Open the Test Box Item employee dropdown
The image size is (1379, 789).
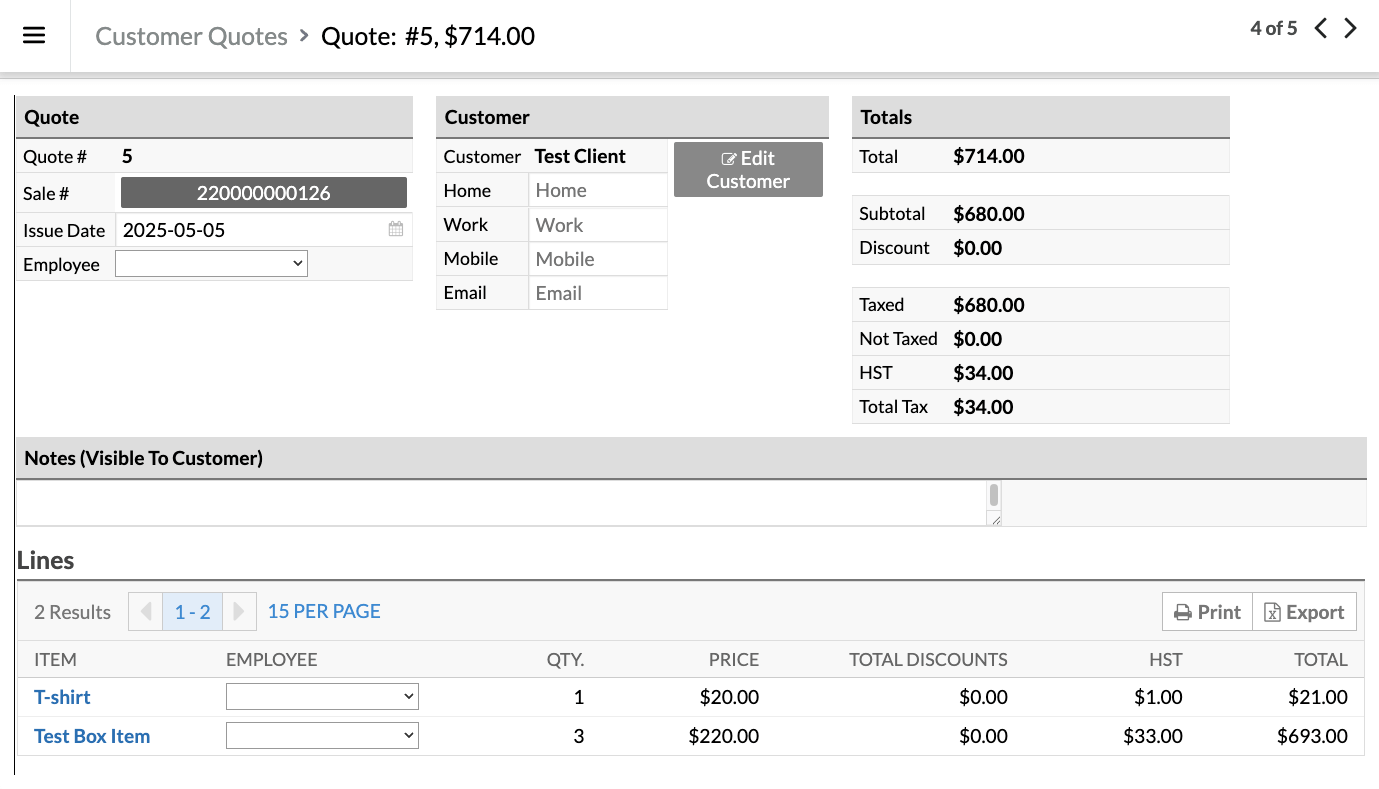322,736
